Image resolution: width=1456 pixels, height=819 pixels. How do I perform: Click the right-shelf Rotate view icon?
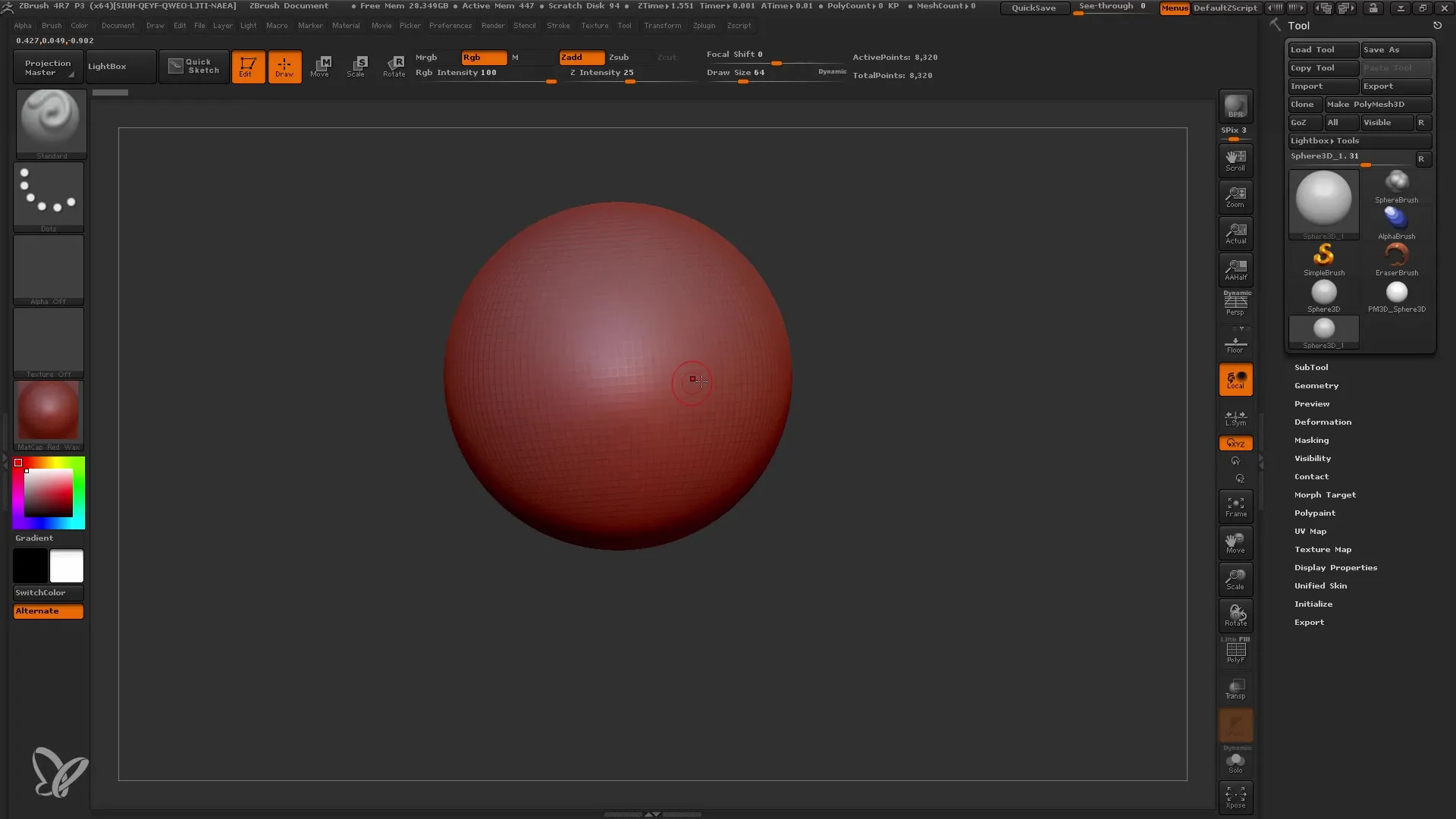click(1235, 616)
